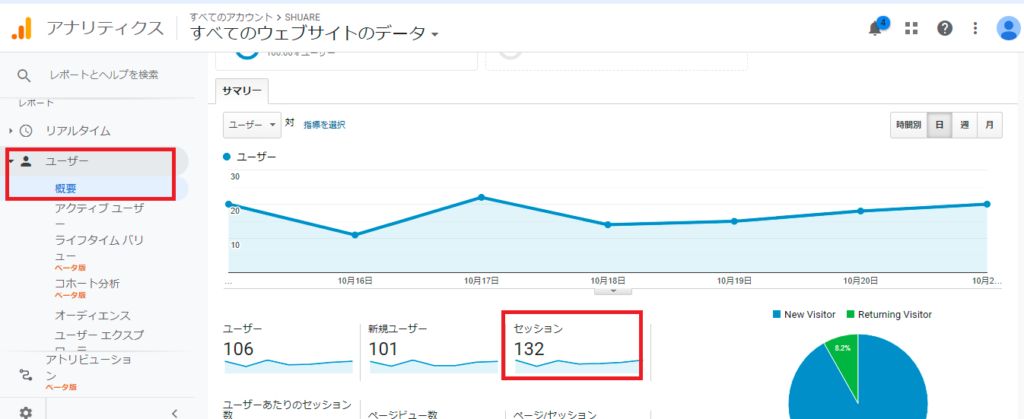This screenshot has height=419, width=1024.
Task: Click the 新規ユーザー 101 metric sparkline
Action: point(434,365)
